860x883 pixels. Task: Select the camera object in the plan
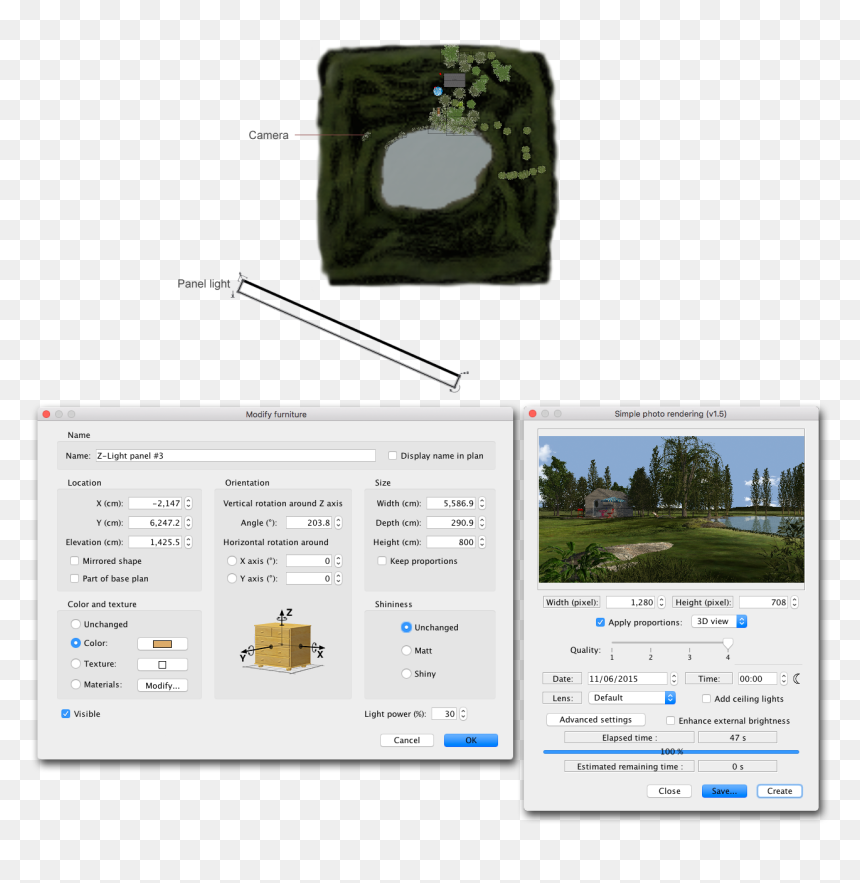point(366,135)
